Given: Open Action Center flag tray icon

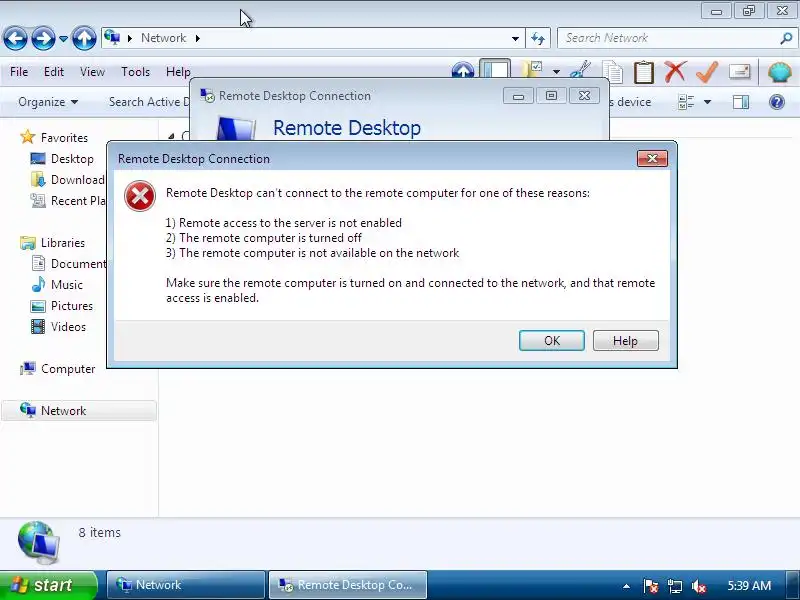Looking at the screenshot, I should [651, 586].
